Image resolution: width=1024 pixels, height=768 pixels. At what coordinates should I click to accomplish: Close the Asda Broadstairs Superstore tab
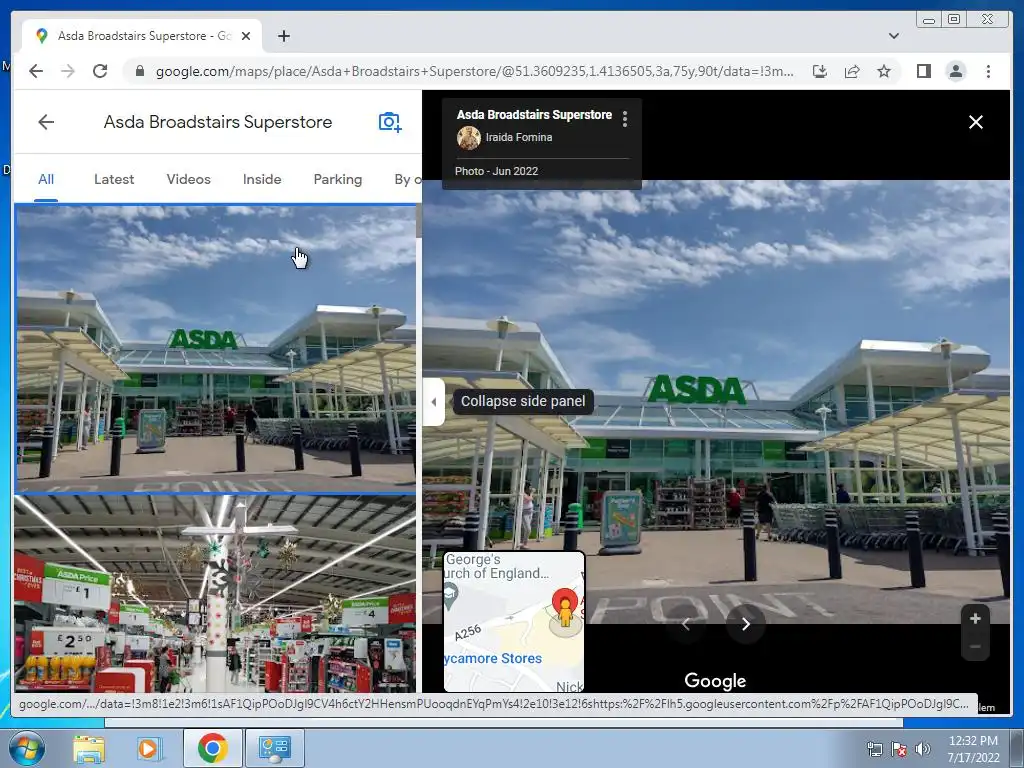pos(246,36)
